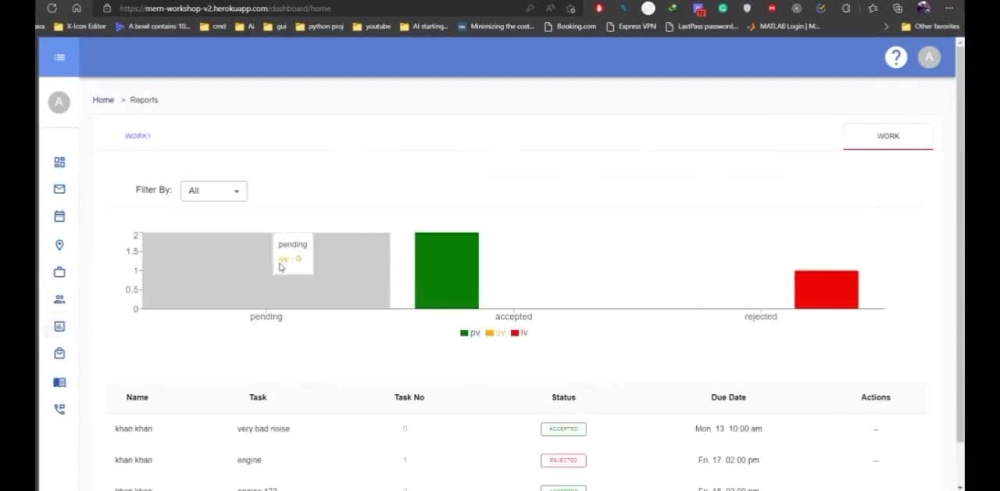Open the user avatar in the blue header
The width and height of the screenshot is (1000, 491).
point(929,57)
